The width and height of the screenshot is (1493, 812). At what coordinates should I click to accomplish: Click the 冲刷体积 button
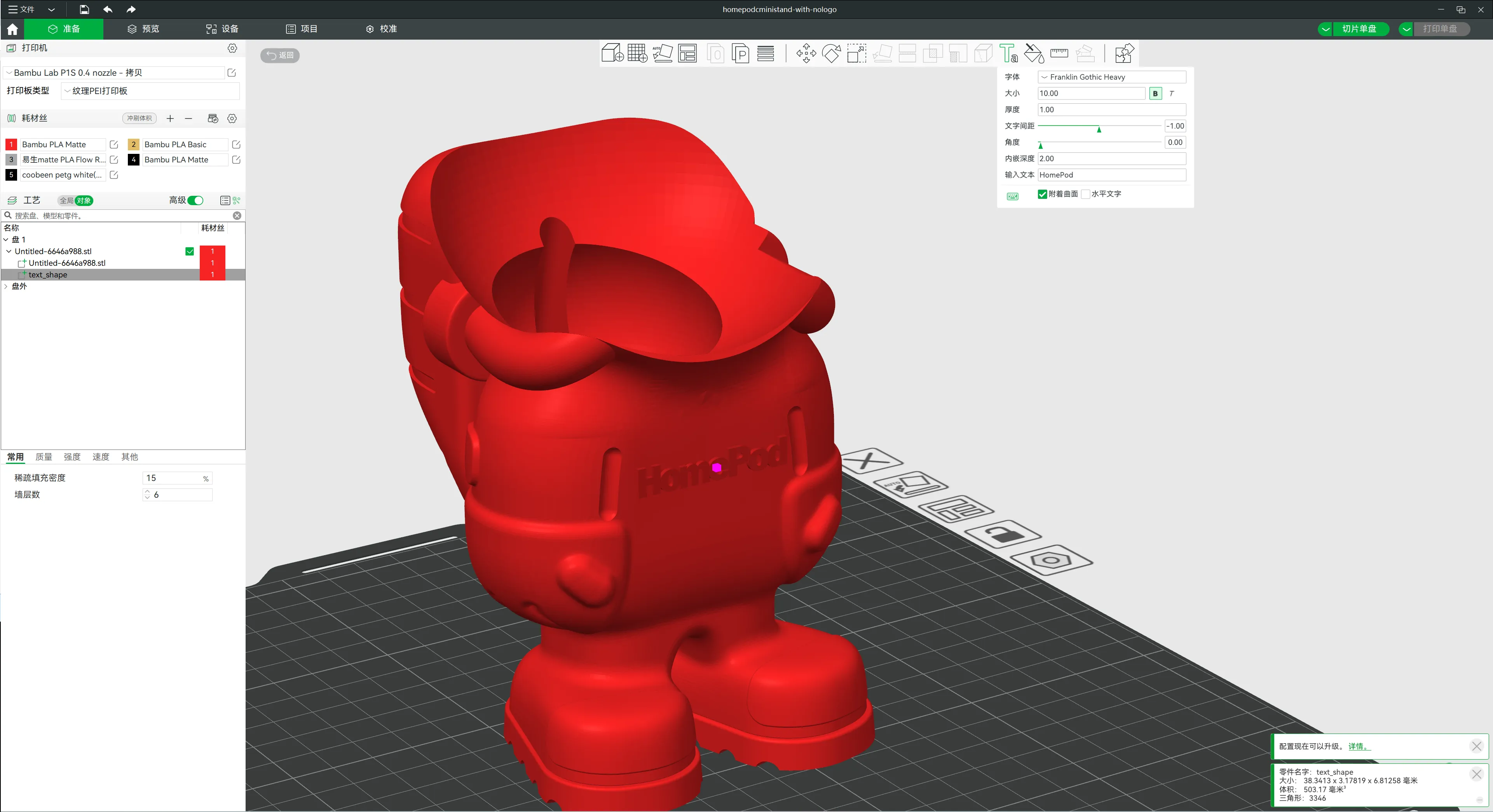pyautogui.click(x=139, y=118)
